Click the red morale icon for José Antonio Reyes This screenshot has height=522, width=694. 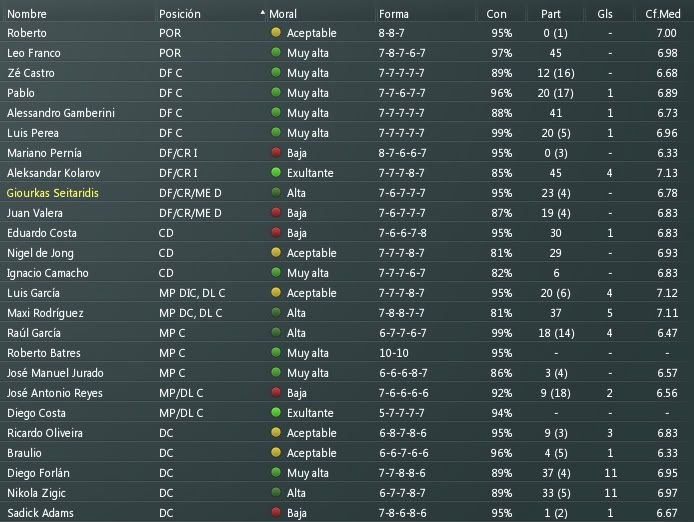[x=276, y=392]
